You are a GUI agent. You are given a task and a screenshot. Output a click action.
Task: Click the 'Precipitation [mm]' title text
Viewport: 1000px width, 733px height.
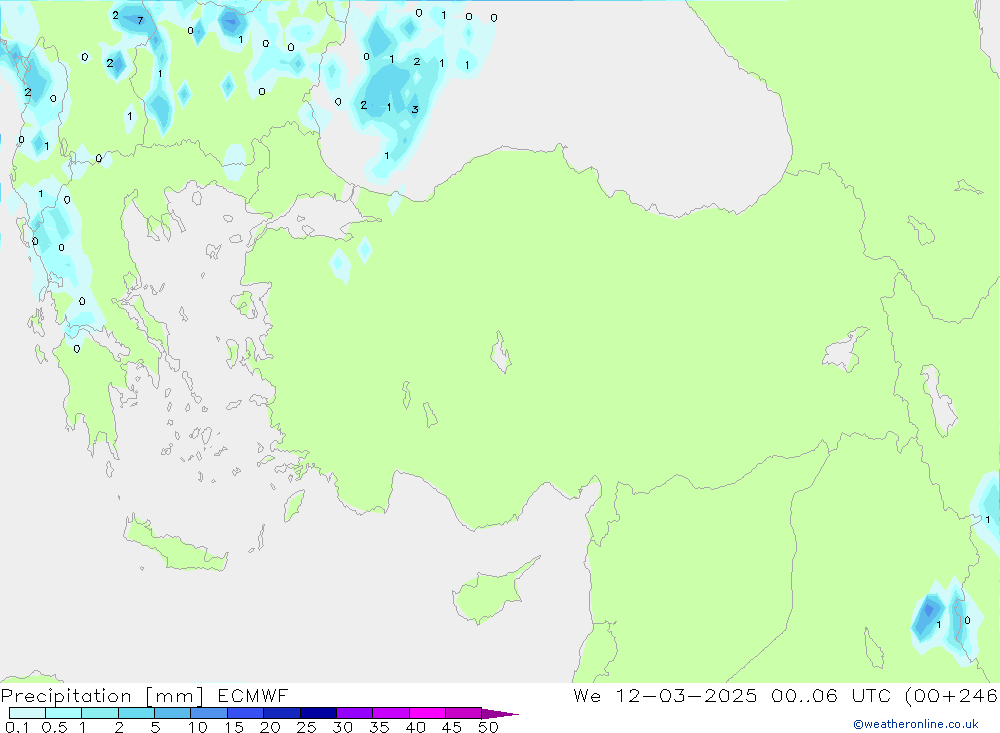[x=102, y=696]
